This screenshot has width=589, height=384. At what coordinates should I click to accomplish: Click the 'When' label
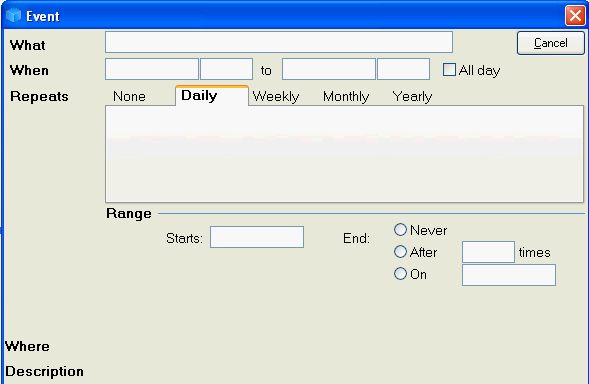tap(29, 71)
